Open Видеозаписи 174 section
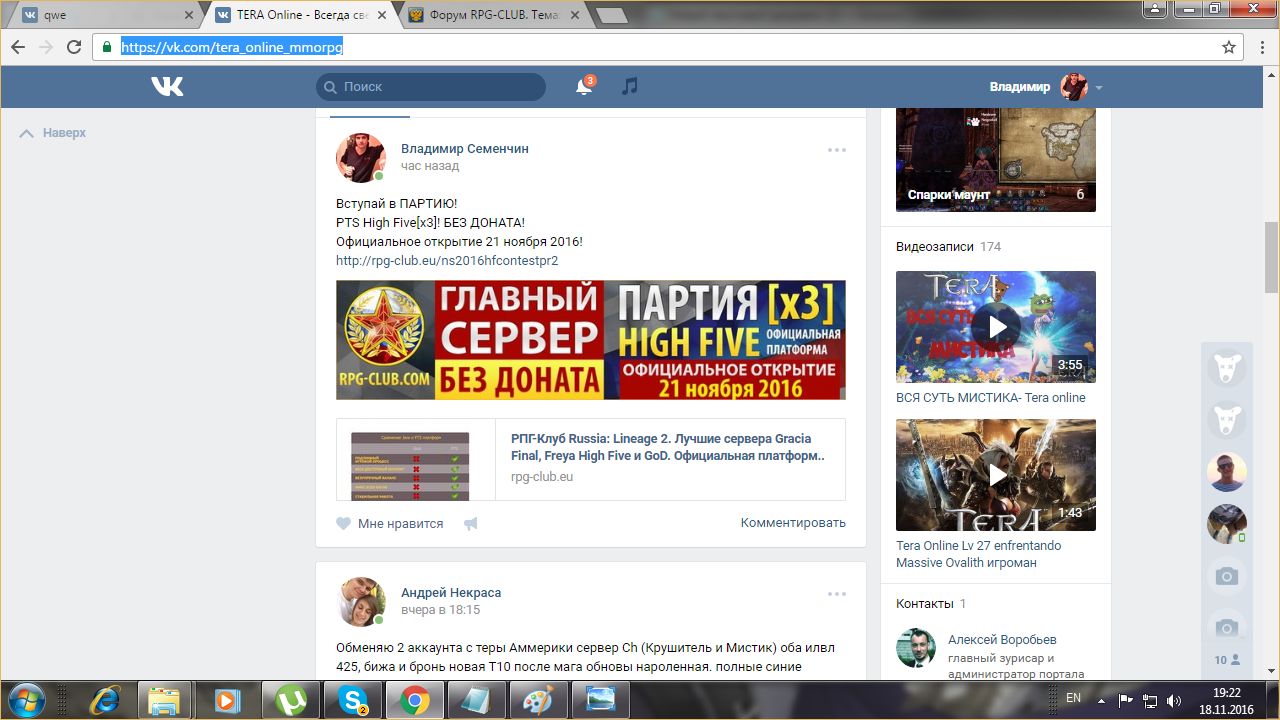 point(948,246)
